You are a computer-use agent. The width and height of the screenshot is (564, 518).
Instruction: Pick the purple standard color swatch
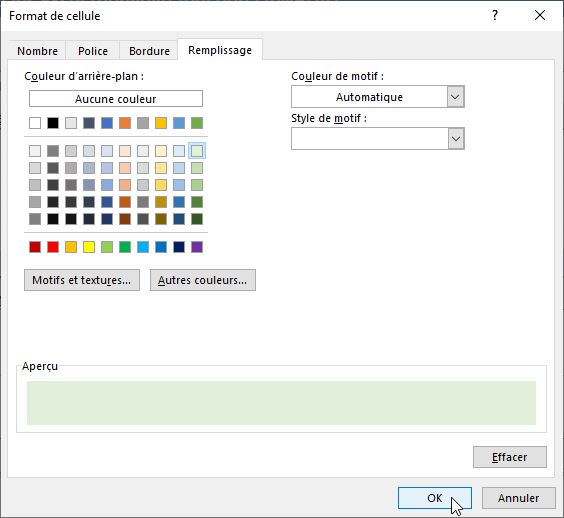coord(197,247)
